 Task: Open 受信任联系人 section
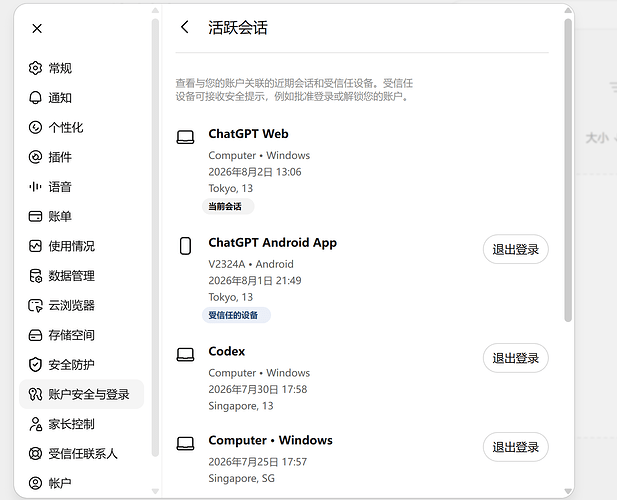(81, 454)
